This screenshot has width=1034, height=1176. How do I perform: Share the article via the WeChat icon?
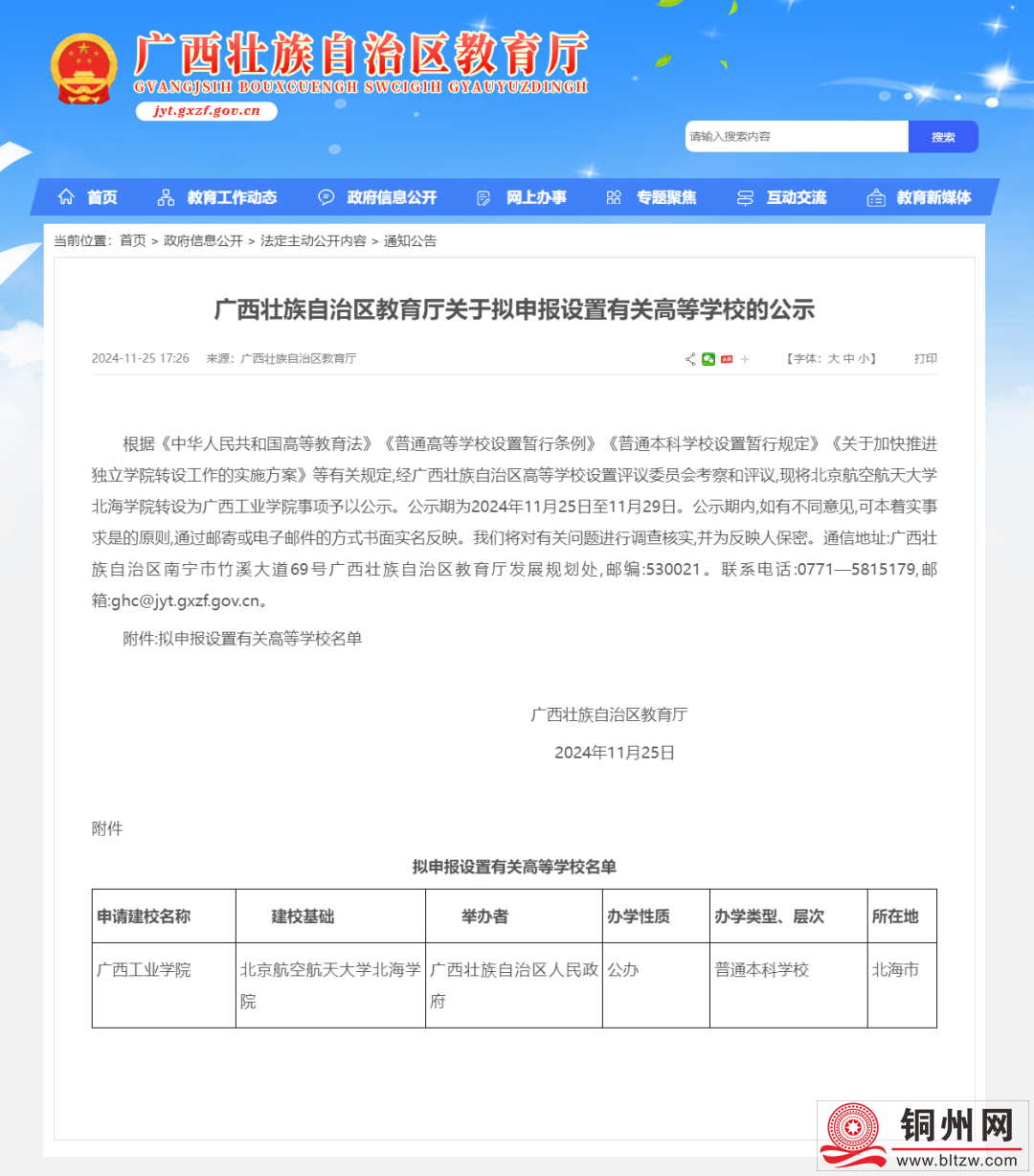click(708, 359)
